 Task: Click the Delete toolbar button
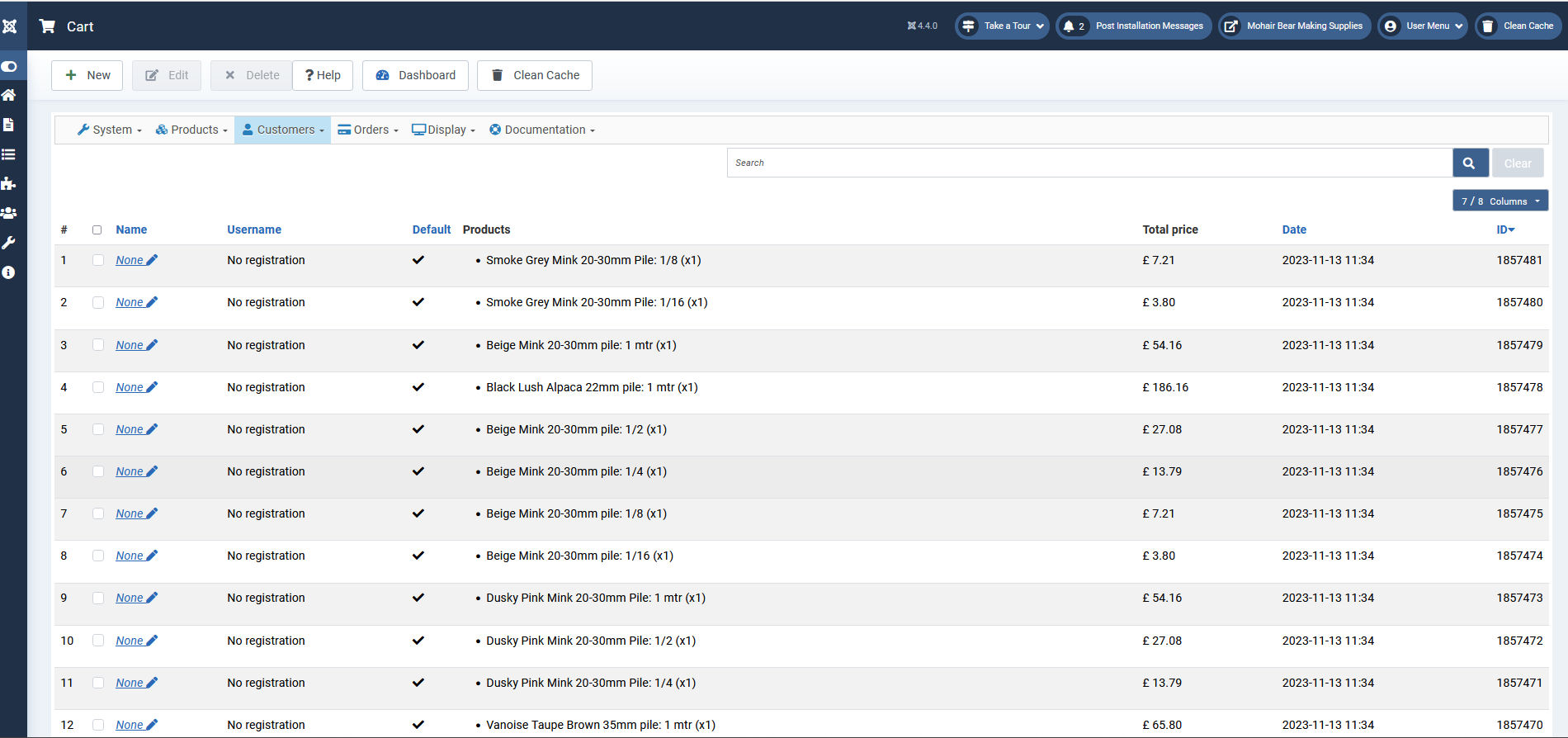[x=252, y=75]
